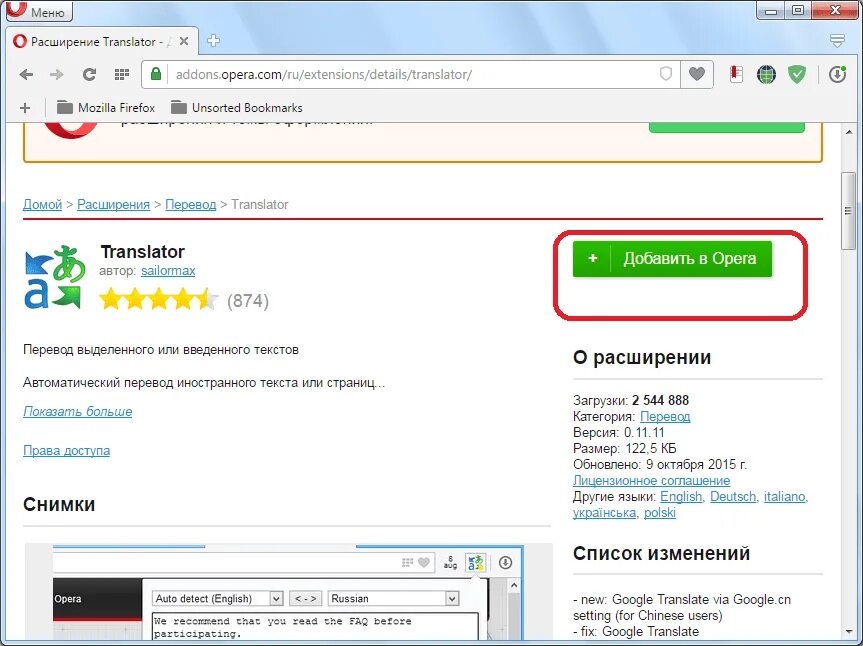Screen dimensions: 863x646
Task: Add page to bookmarks with heart icon
Action: click(697, 74)
